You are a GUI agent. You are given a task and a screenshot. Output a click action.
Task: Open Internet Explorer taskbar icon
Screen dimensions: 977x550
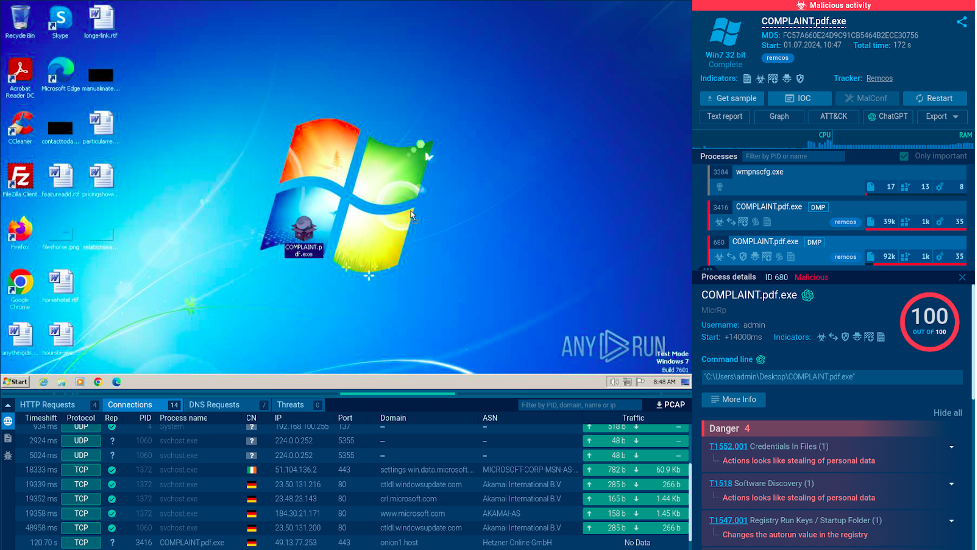tap(43, 382)
